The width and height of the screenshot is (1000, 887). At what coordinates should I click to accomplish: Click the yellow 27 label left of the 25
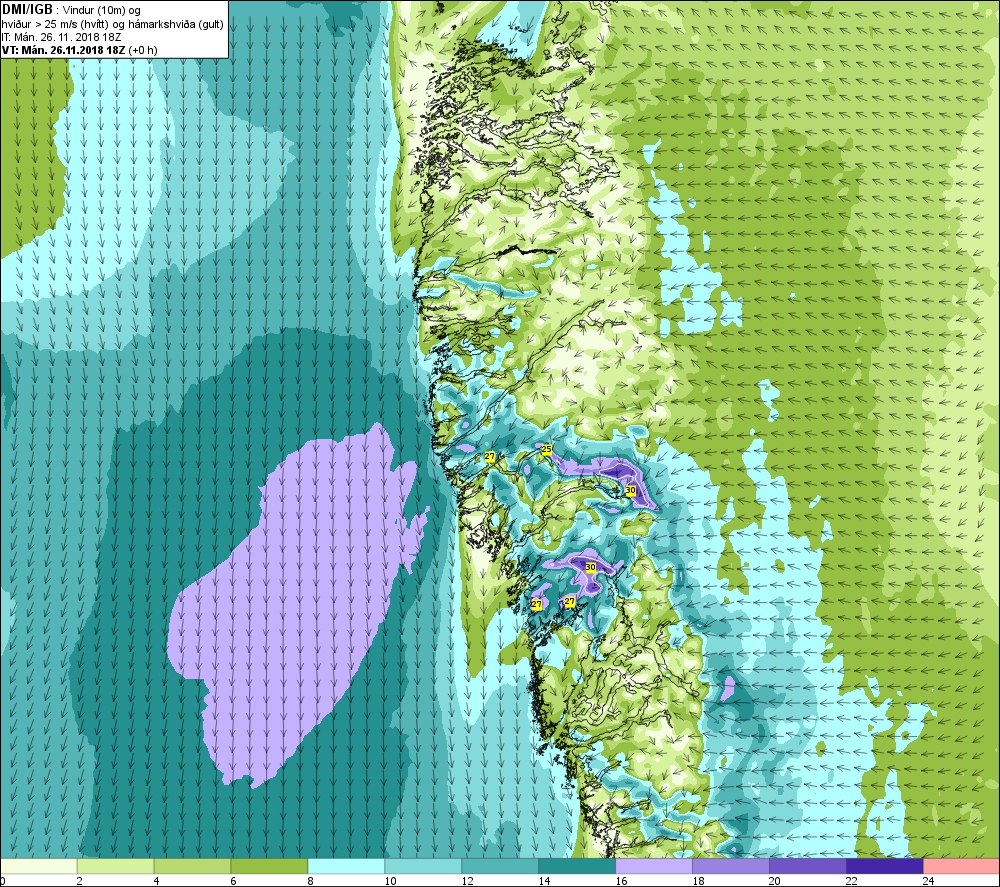pyautogui.click(x=490, y=457)
